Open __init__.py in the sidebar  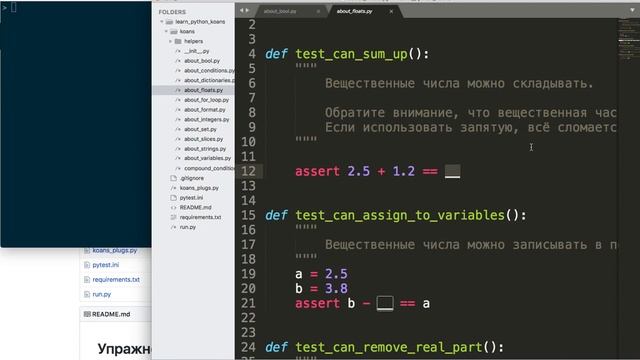point(197,51)
